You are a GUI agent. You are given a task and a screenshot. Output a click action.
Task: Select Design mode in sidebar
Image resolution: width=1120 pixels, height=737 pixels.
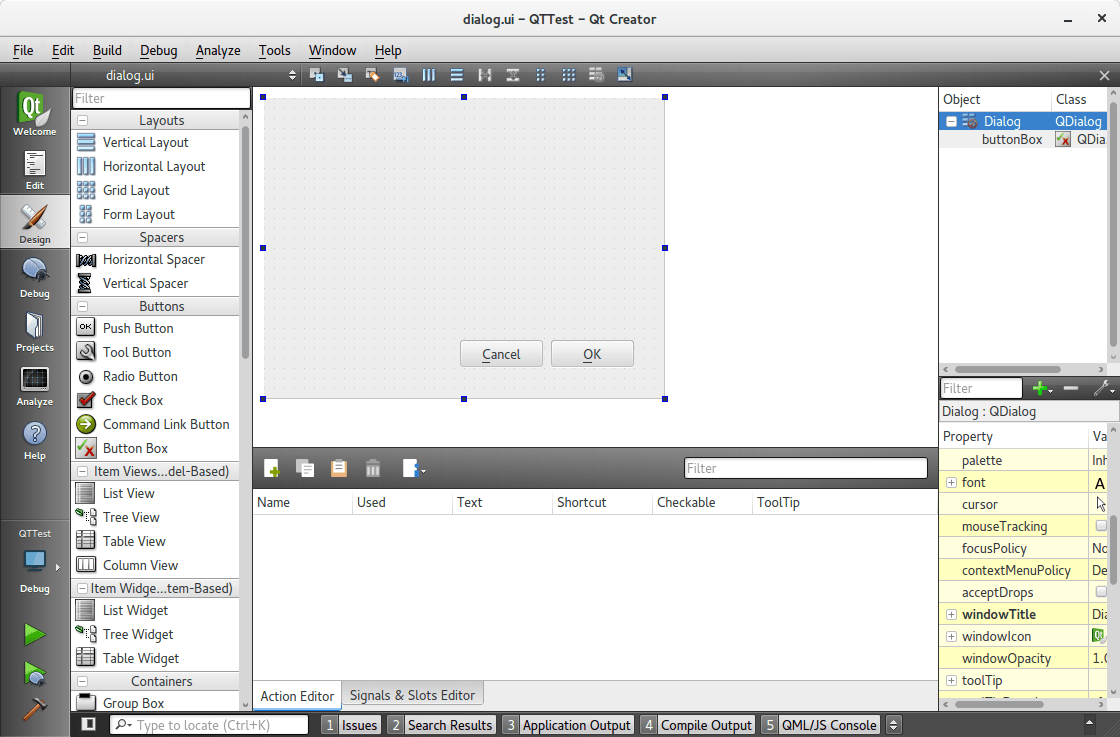point(34,222)
